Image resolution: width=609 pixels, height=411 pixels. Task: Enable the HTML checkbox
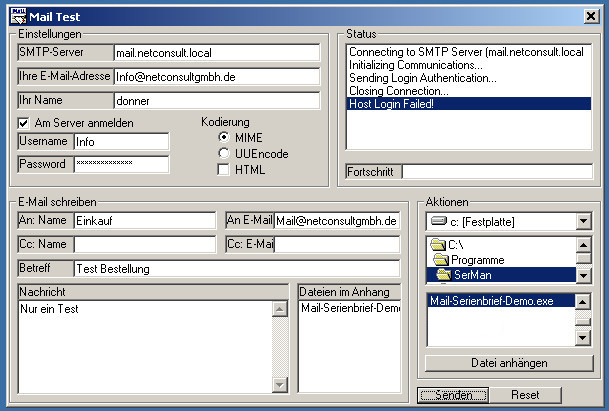tap(223, 170)
